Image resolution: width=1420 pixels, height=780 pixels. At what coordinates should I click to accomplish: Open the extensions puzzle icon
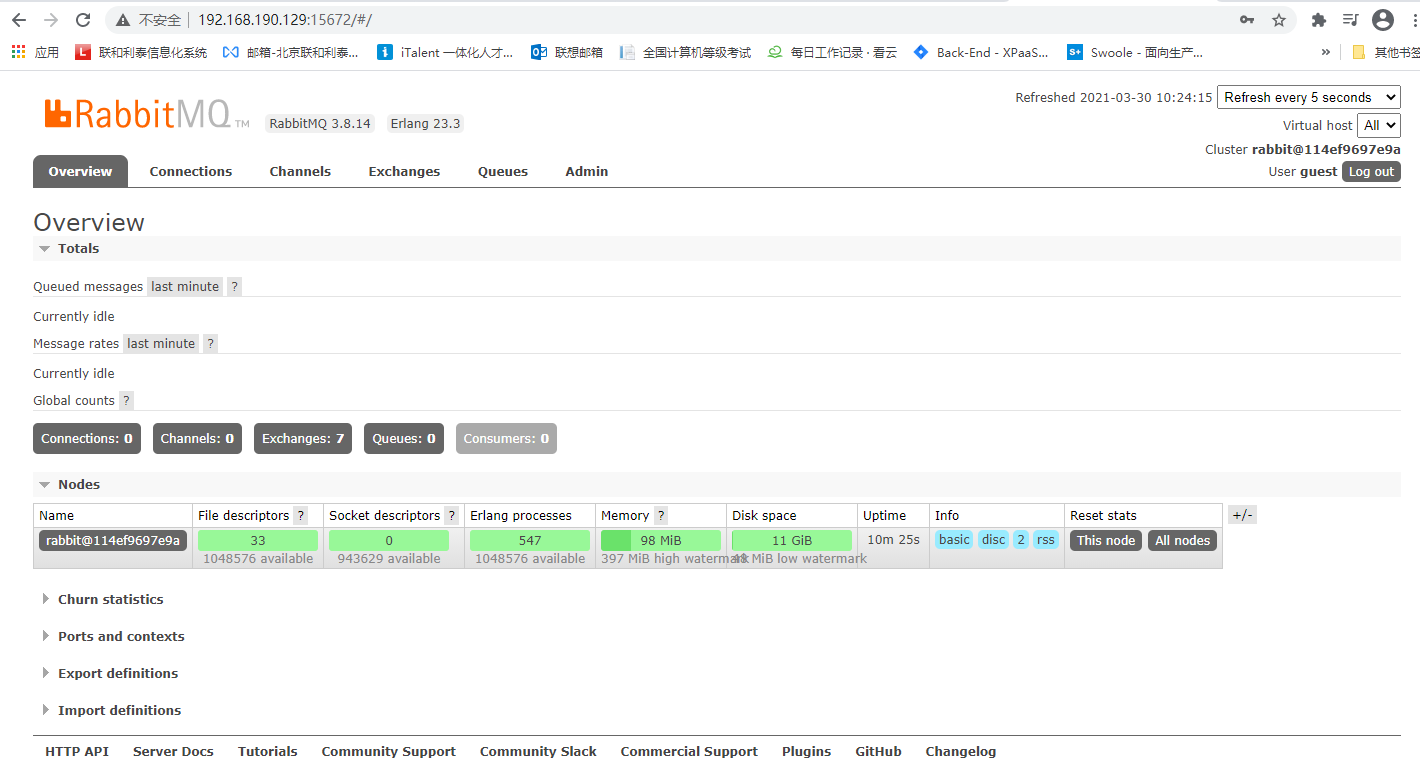coord(1319,20)
